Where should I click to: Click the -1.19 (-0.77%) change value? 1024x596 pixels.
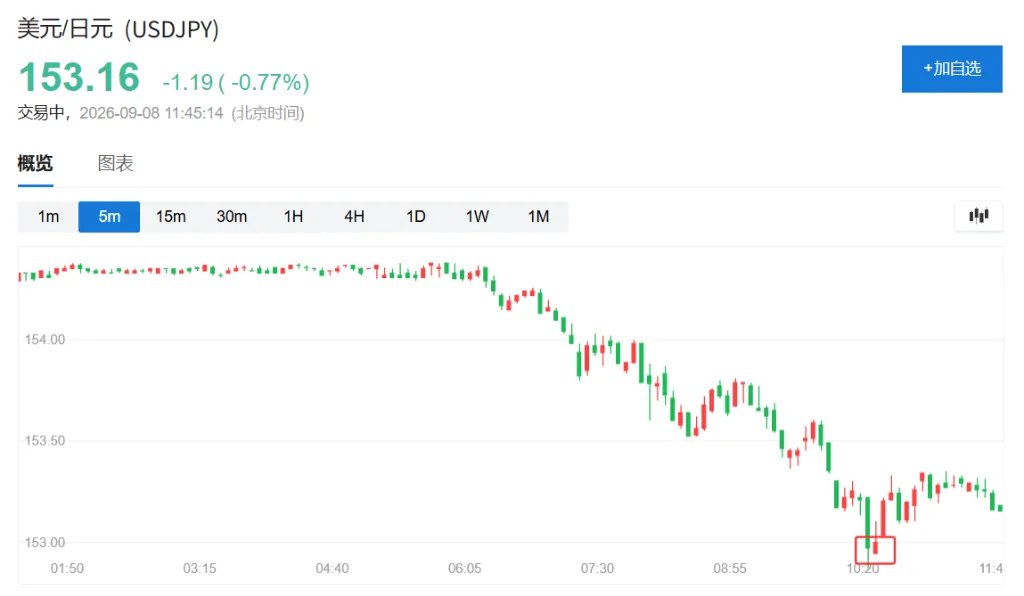236,82
